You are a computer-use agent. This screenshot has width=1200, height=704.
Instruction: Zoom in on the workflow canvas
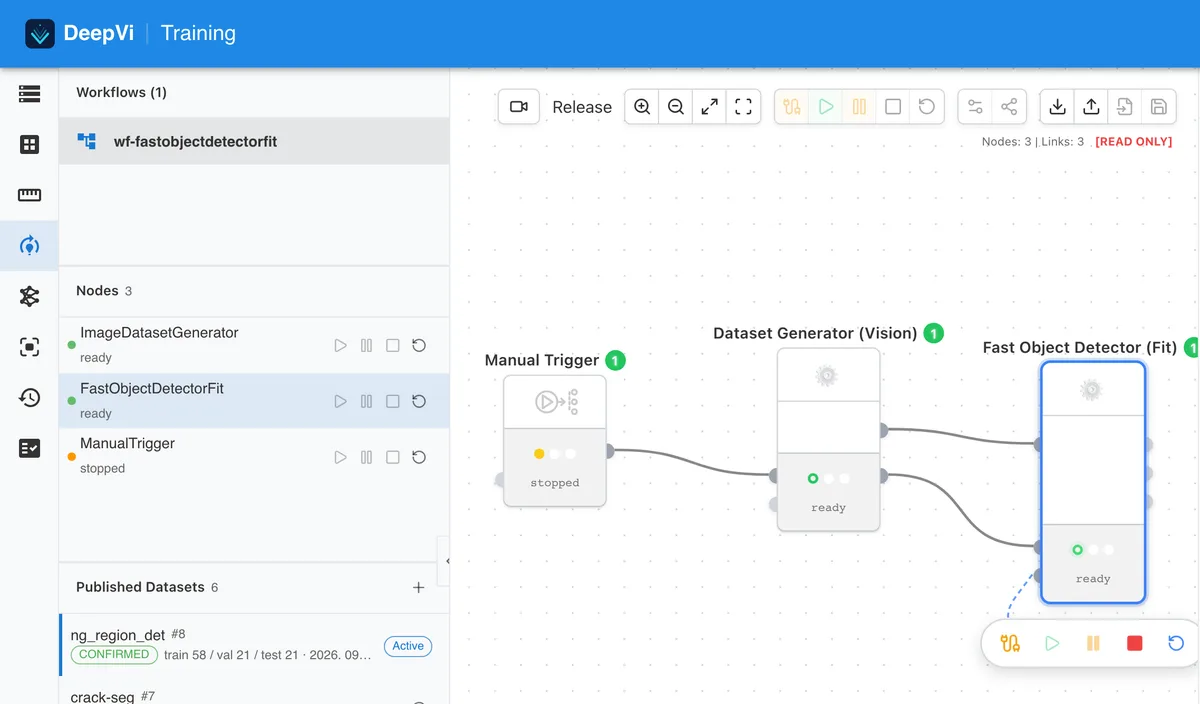[x=642, y=107]
